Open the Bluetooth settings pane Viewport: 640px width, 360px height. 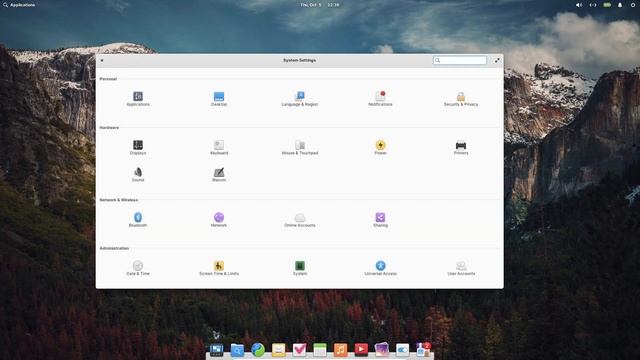(x=138, y=220)
